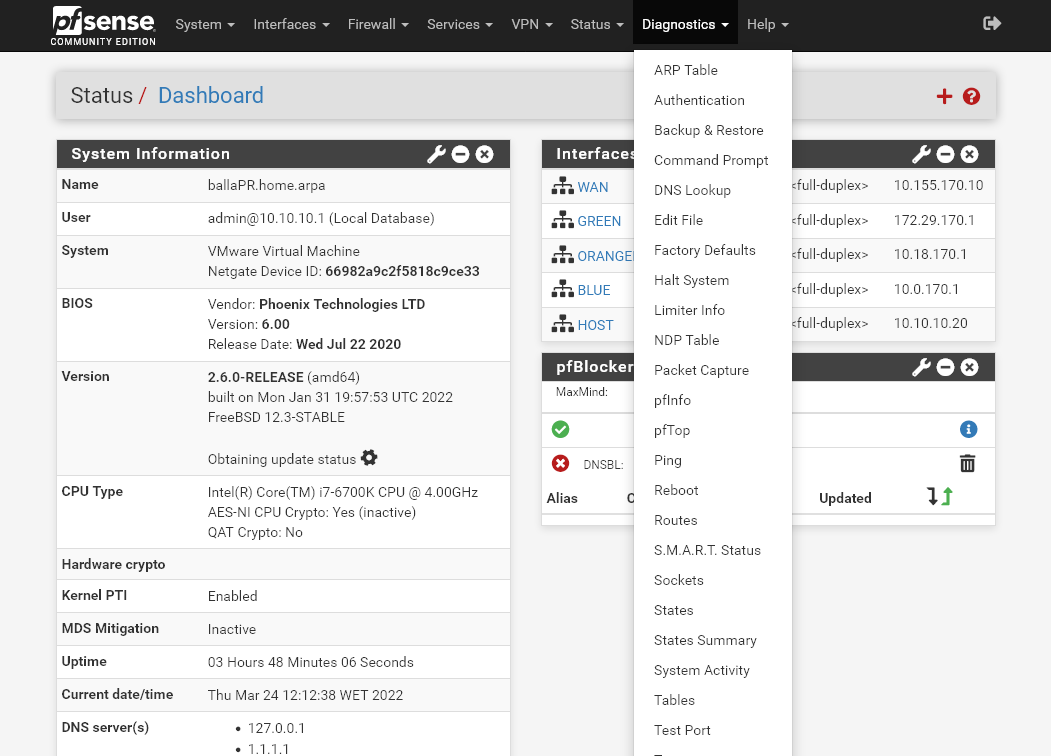Viewport: 1051px width, 756px height.
Task: Open the Services dropdown menu
Action: pos(459,24)
